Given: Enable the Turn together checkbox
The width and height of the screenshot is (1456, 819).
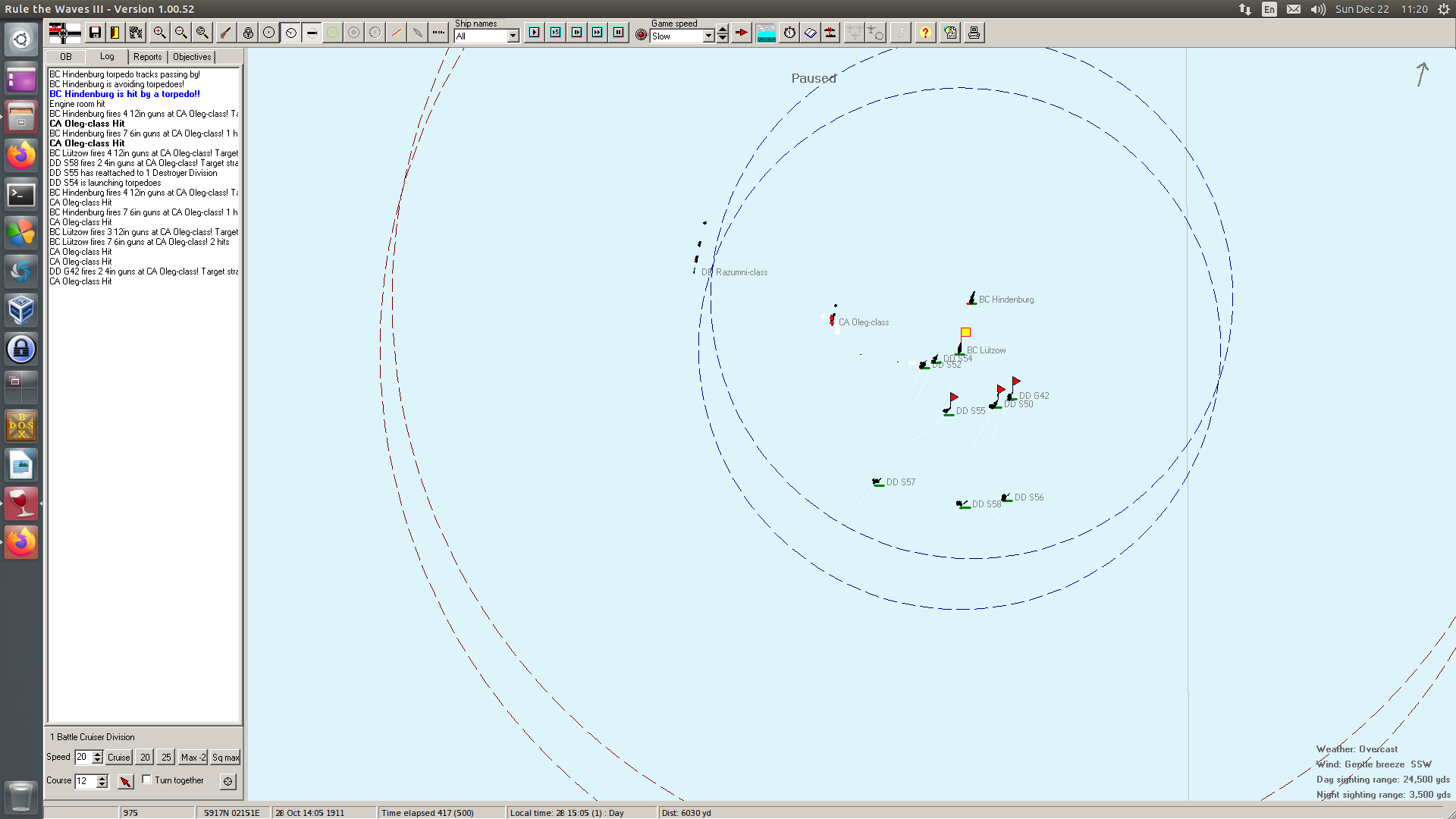Looking at the screenshot, I should (147, 780).
